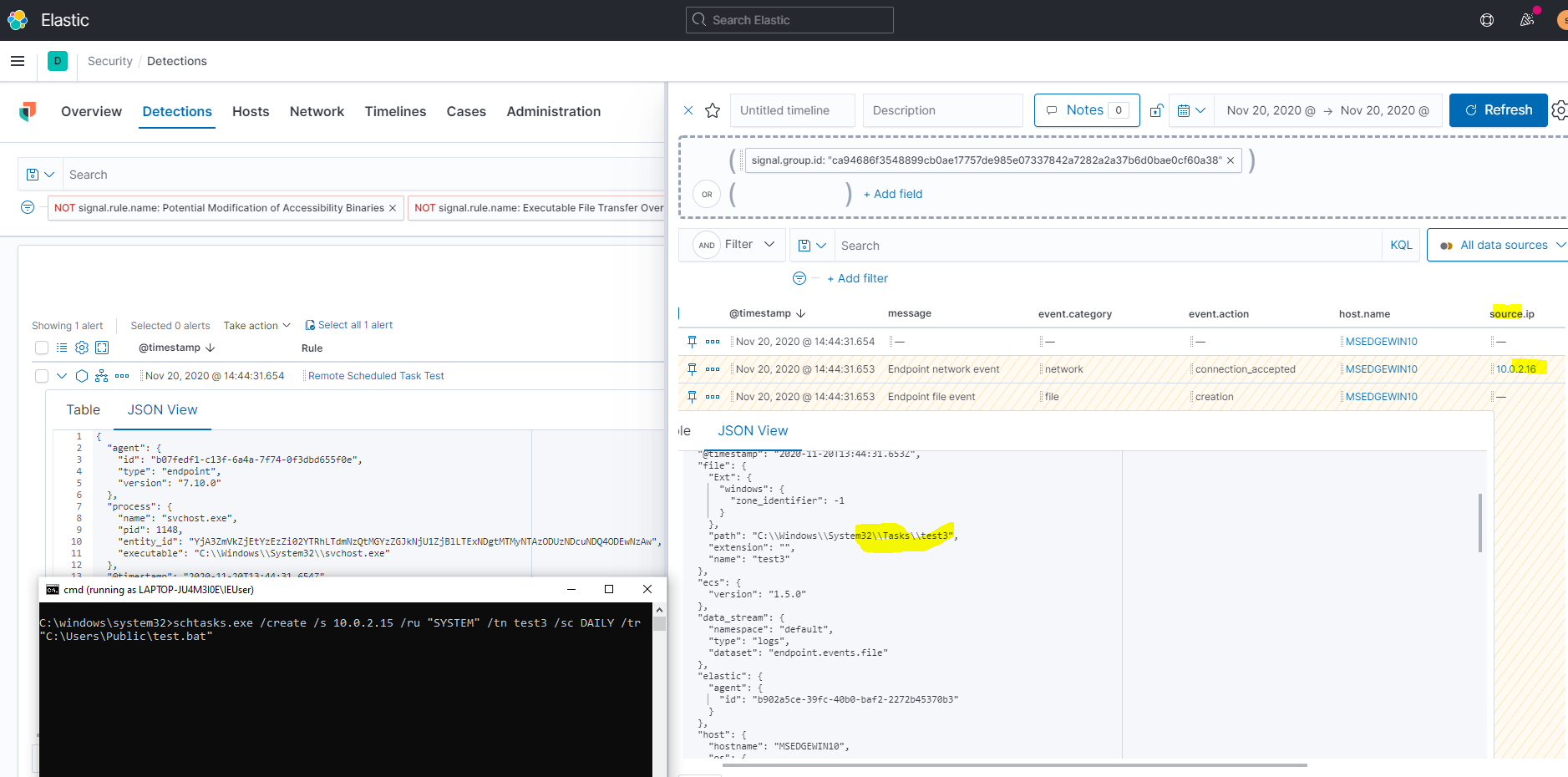Open the analyze event graph icon on the alert row
Screen dimensions: 1568x777
click(100, 375)
